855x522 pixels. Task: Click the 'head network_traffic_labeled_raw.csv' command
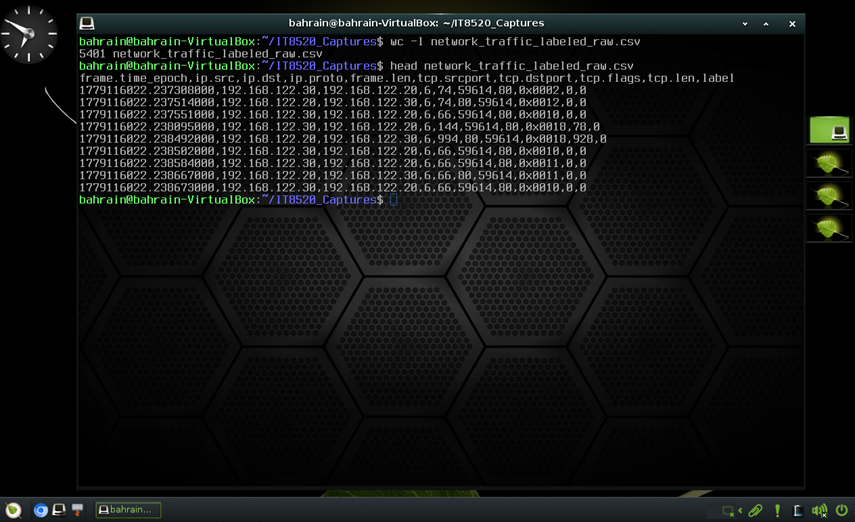click(511, 66)
